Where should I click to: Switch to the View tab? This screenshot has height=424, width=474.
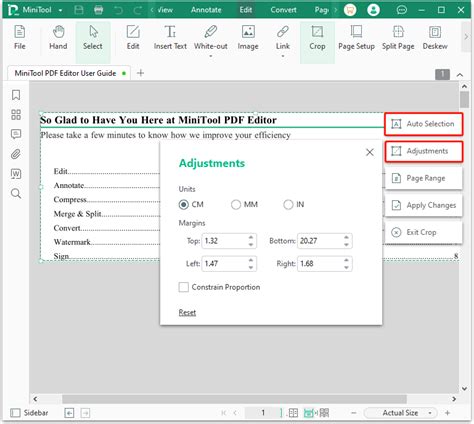tap(165, 10)
